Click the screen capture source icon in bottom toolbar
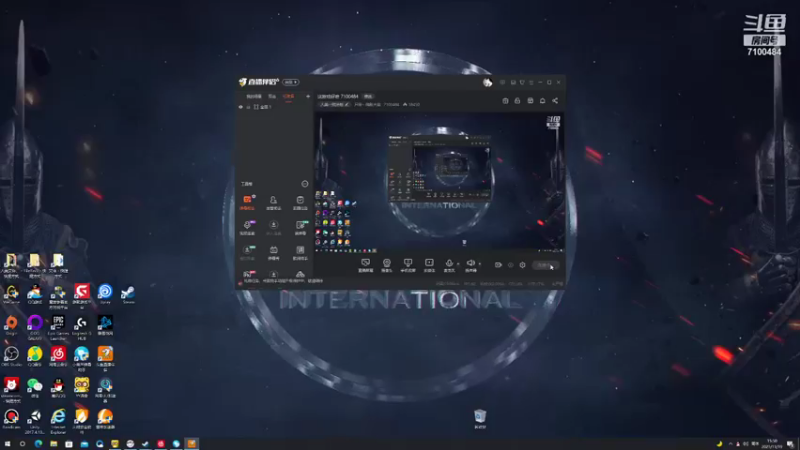800x450 pixels. click(x=365, y=263)
